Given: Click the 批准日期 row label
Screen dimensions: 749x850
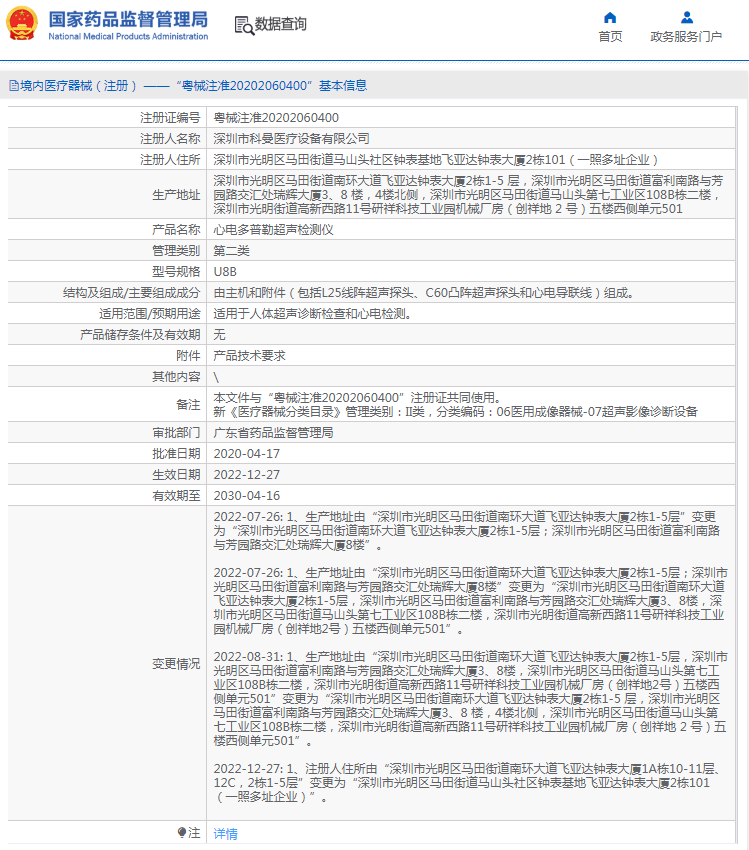Looking at the screenshot, I should point(176,454).
